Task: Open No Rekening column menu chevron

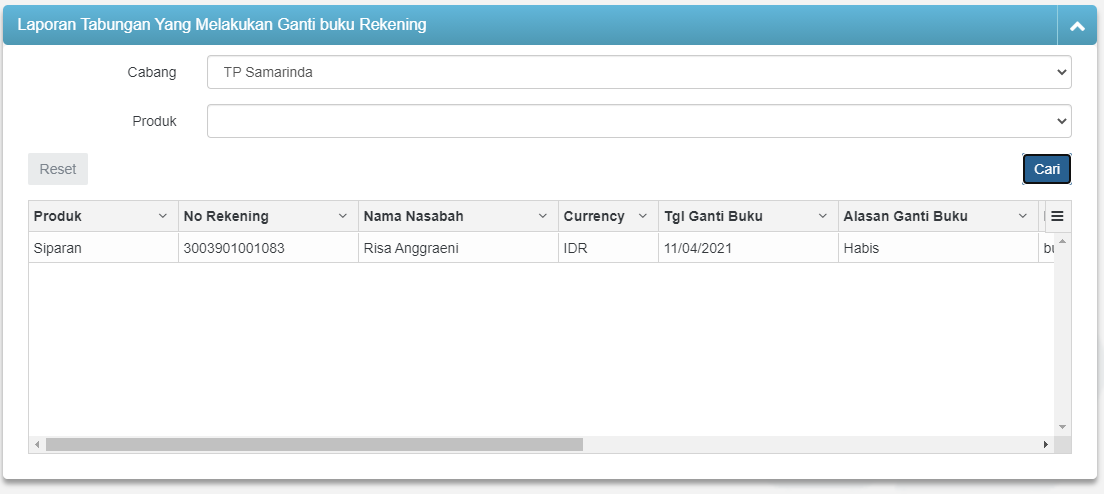Action: [x=343, y=216]
